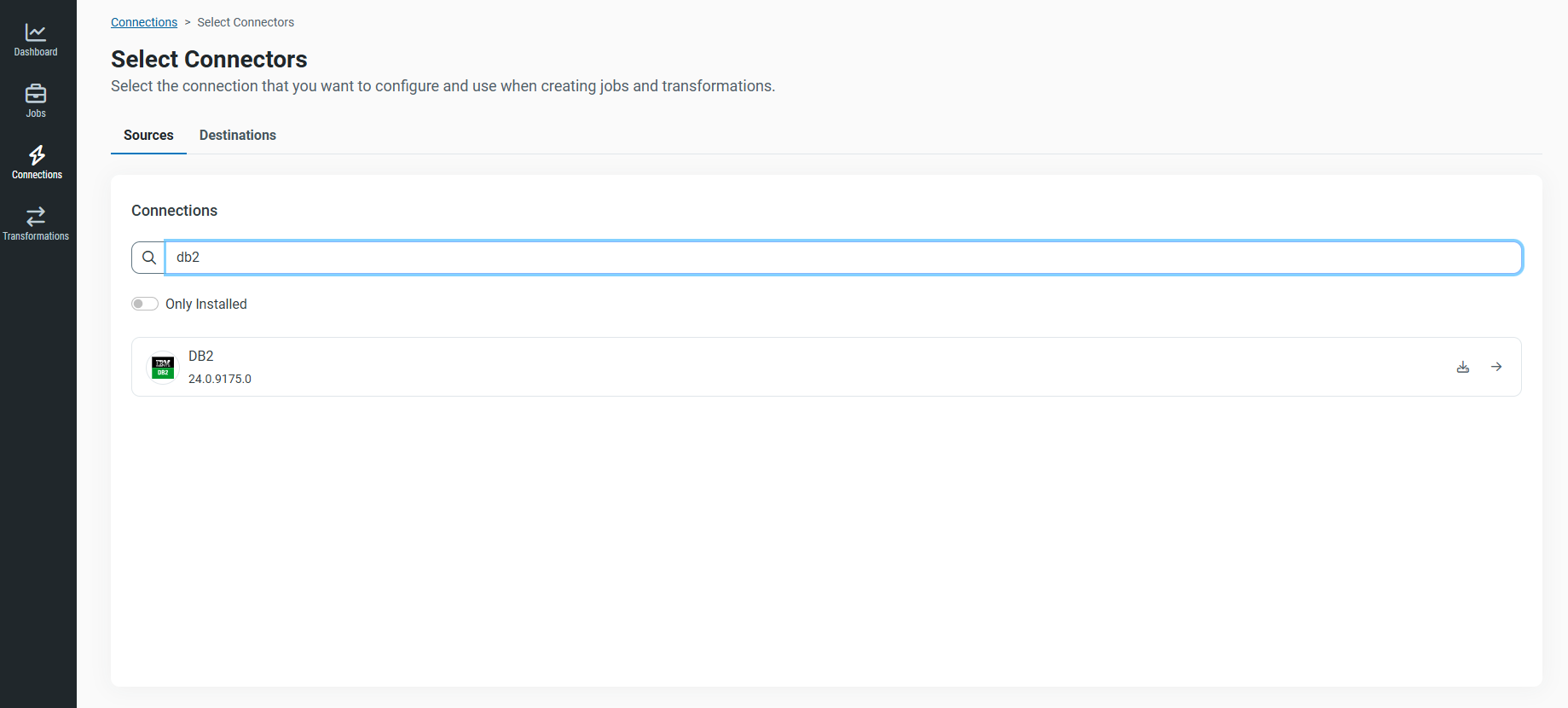Follow the Connections breadcrumb link
The image size is (1568, 708).
pos(144,22)
